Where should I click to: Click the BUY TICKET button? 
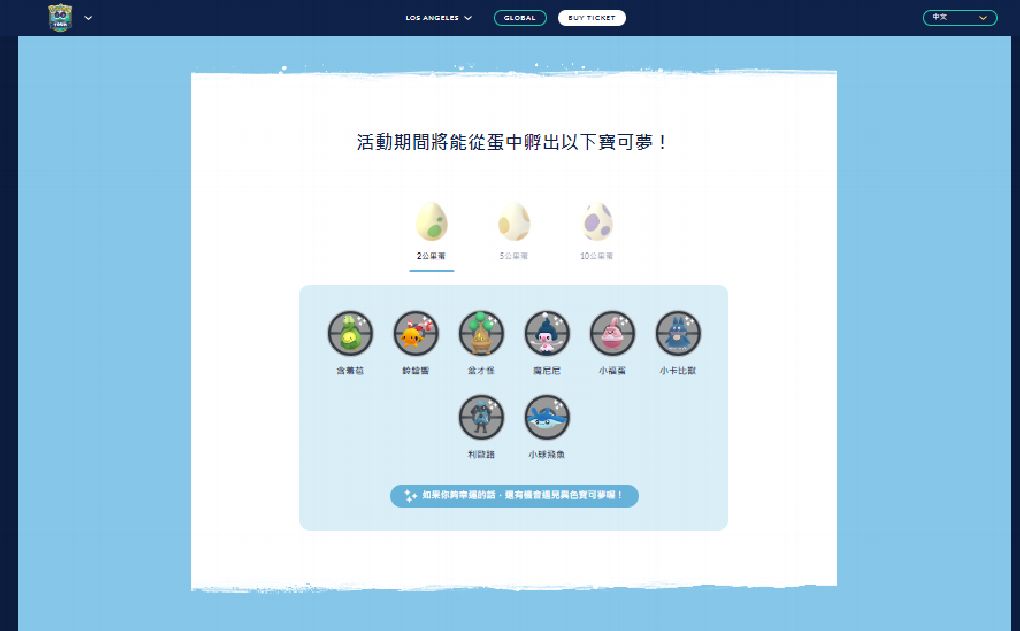click(591, 18)
